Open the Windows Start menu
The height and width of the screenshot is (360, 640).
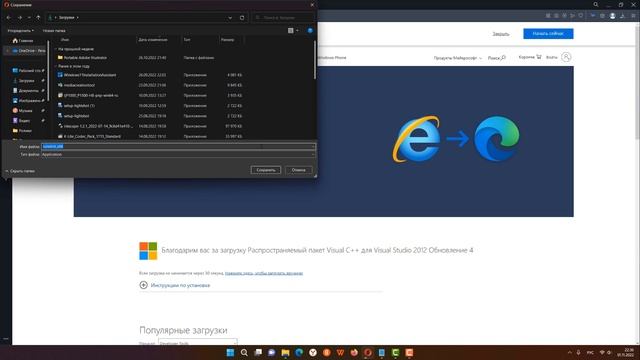click(x=230, y=353)
